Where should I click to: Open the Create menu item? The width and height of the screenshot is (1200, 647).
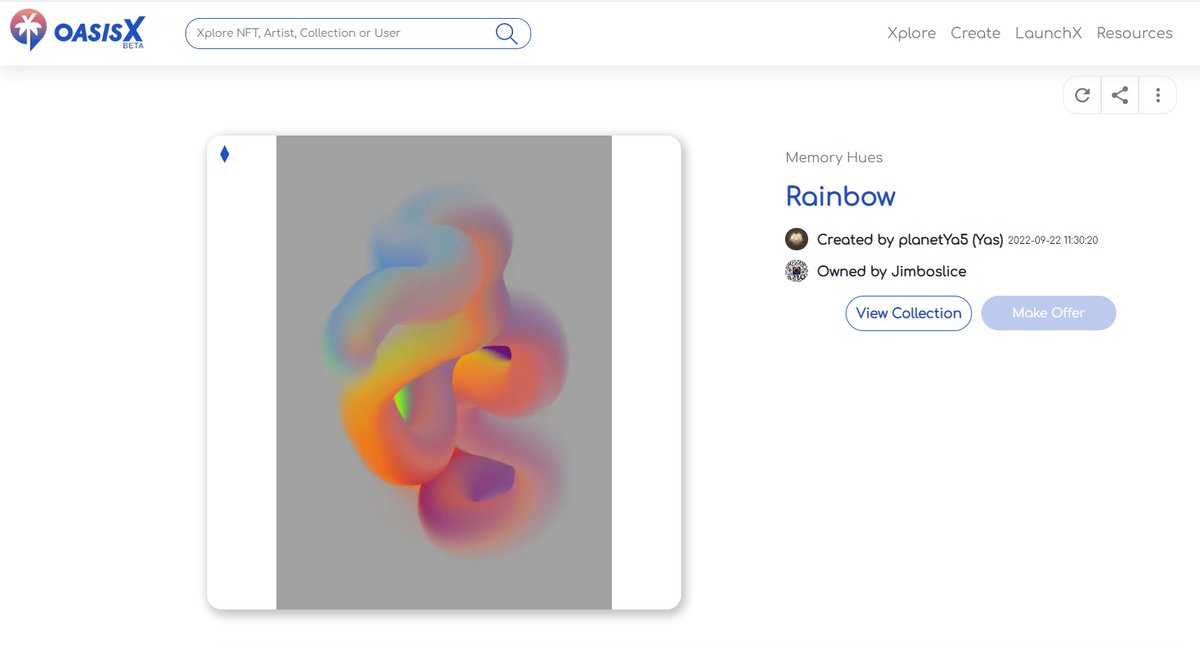976,33
